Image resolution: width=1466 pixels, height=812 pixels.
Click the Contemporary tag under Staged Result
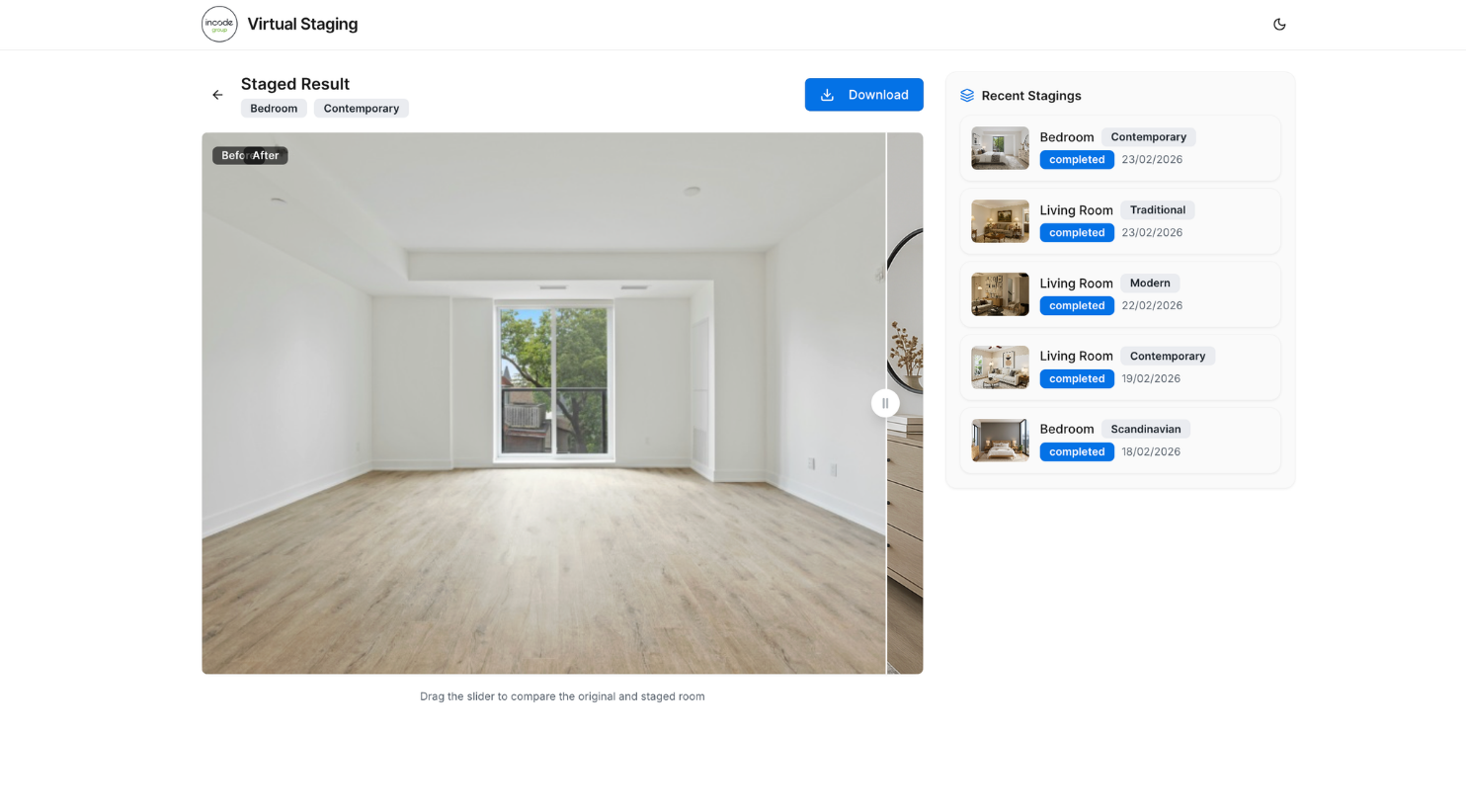(362, 109)
